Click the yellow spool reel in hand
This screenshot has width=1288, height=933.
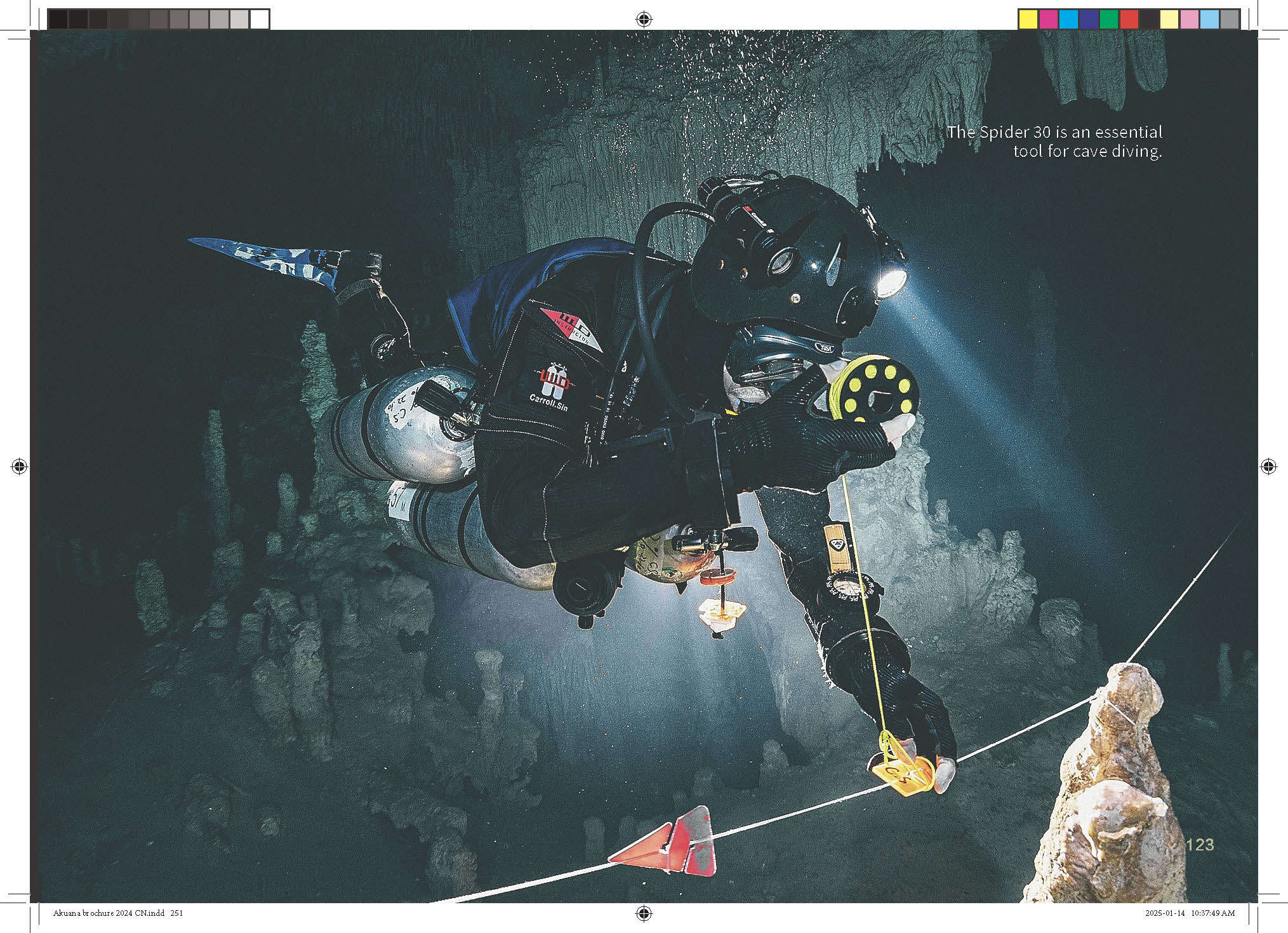[x=876, y=390]
